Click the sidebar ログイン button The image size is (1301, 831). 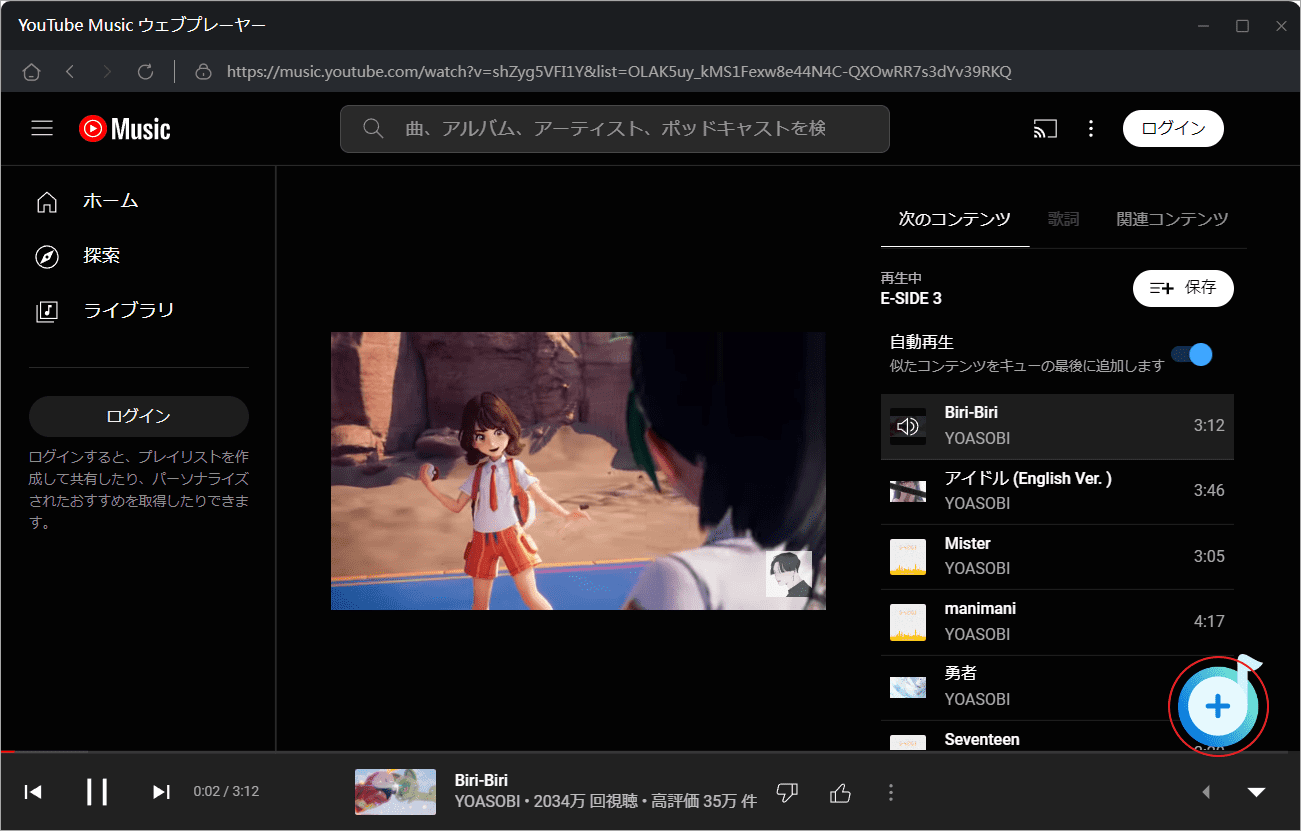138,416
